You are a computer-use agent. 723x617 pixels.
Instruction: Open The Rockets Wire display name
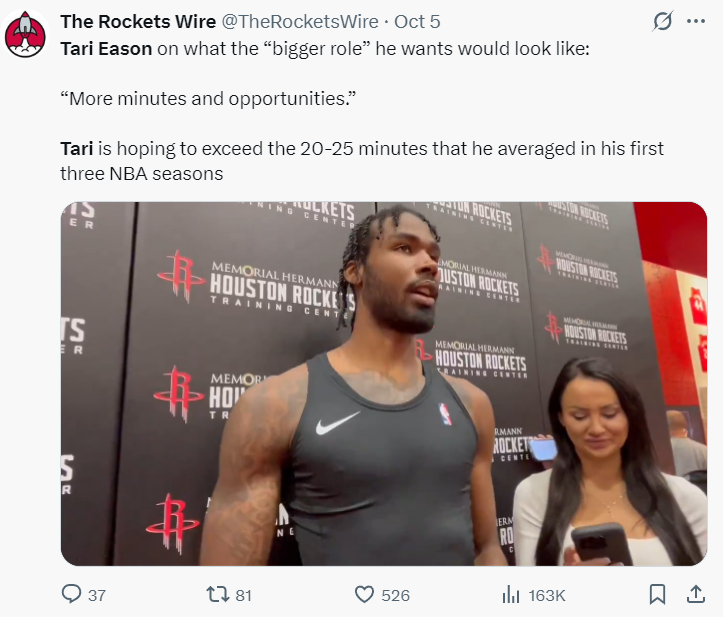[x=138, y=22]
